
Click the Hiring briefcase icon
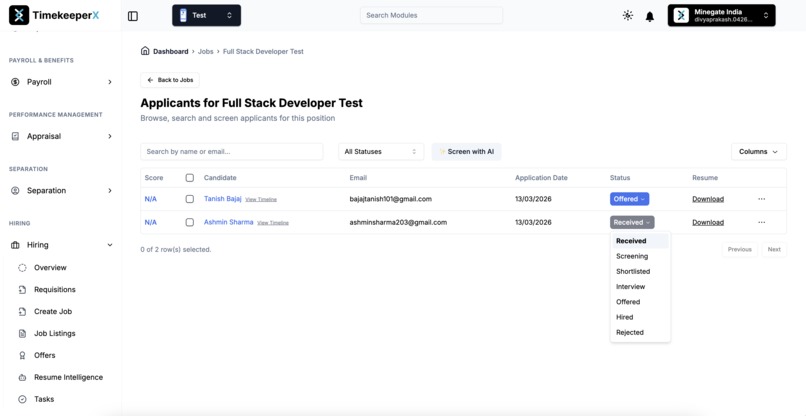(15, 245)
